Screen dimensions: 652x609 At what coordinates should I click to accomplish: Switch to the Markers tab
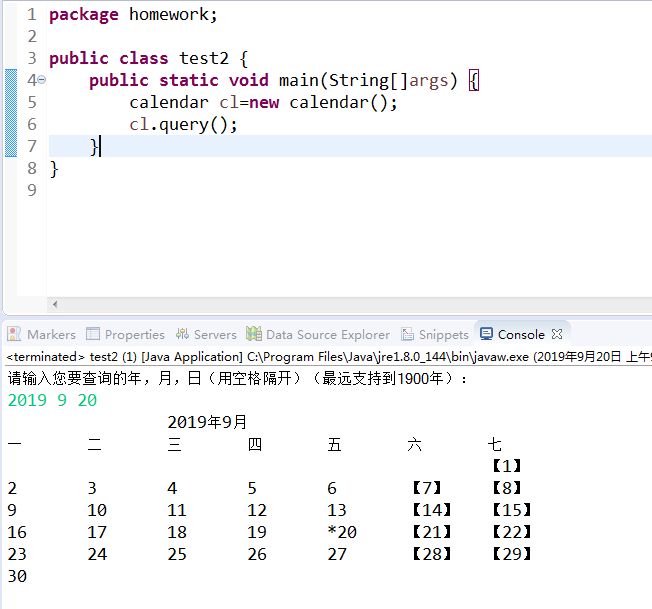(x=42, y=334)
